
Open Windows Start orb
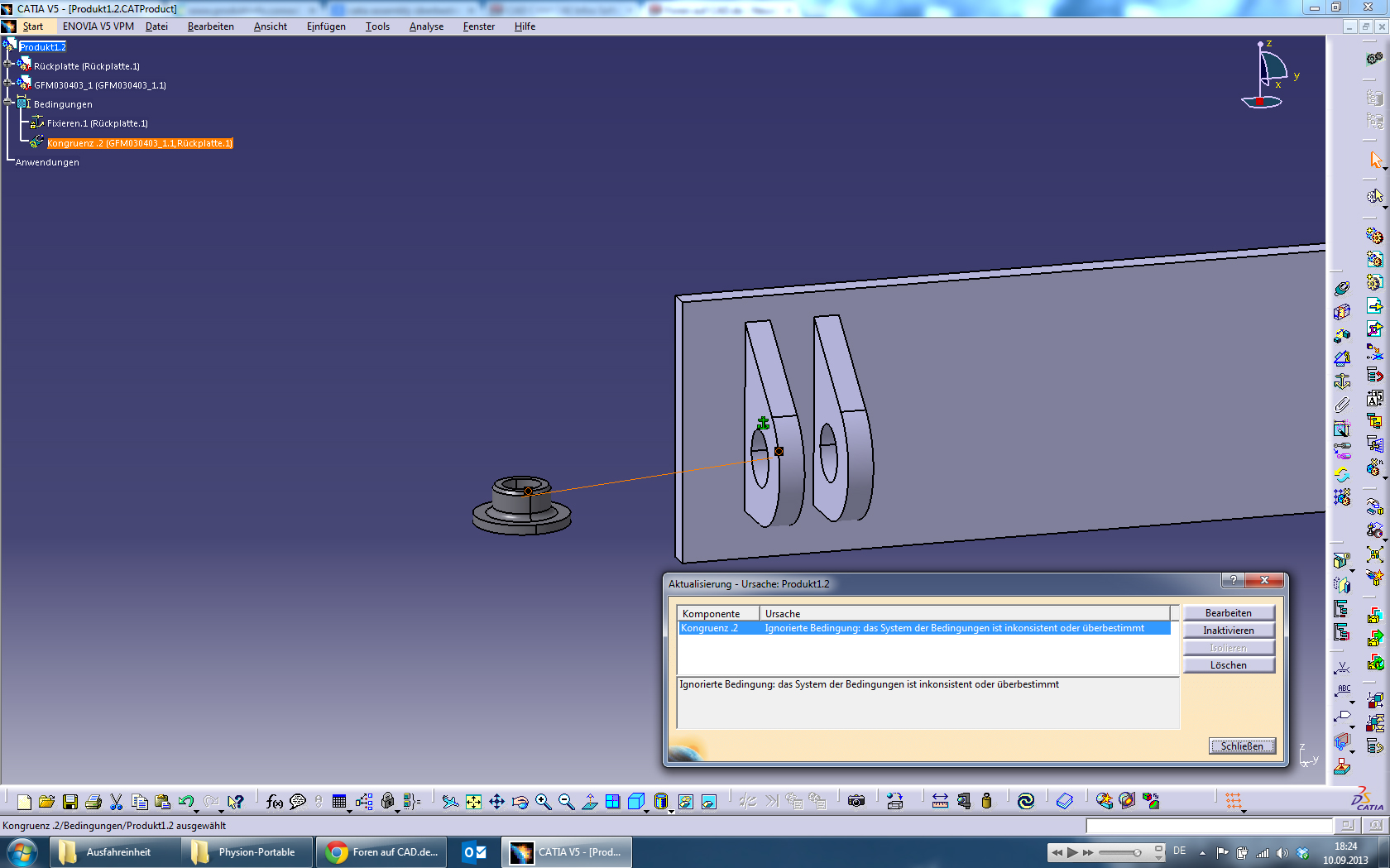click(22, 851)
